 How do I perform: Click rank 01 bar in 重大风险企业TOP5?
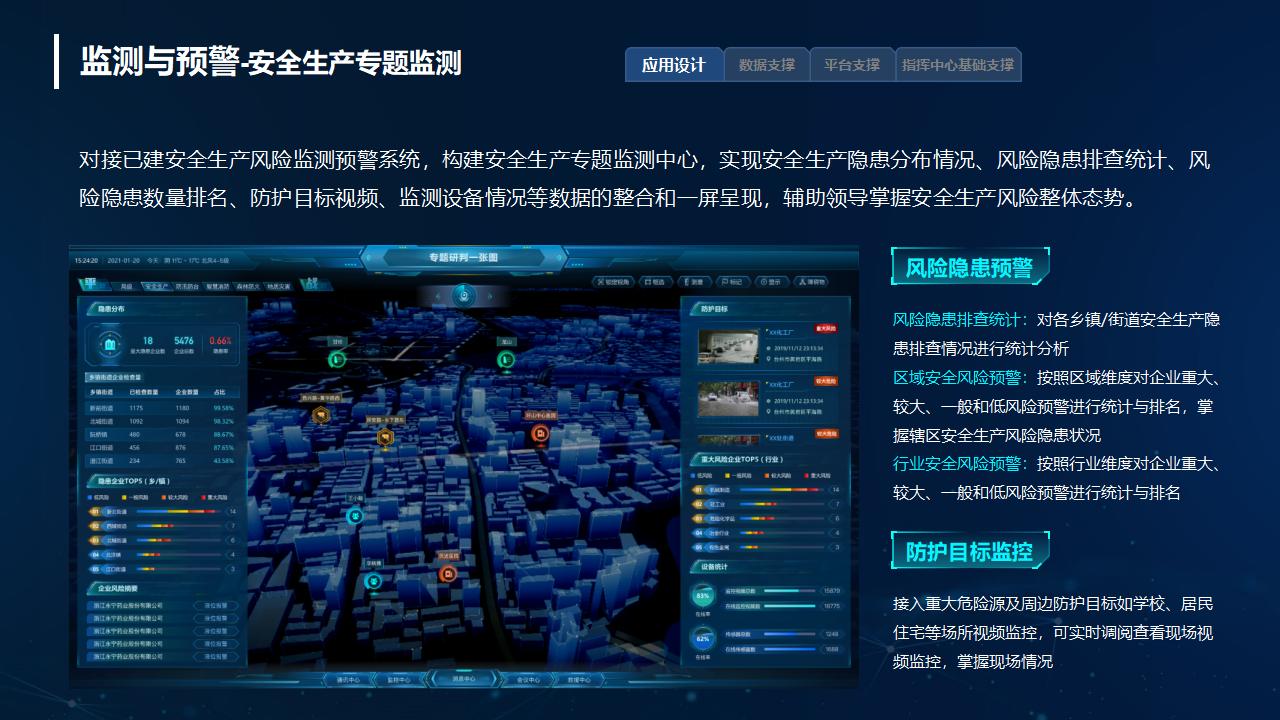click(x=780, y=490)
